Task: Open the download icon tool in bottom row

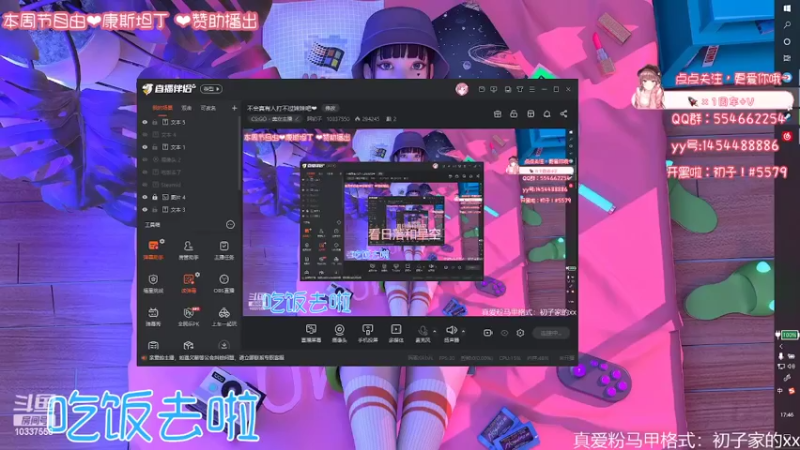Action: click(223, 345)
